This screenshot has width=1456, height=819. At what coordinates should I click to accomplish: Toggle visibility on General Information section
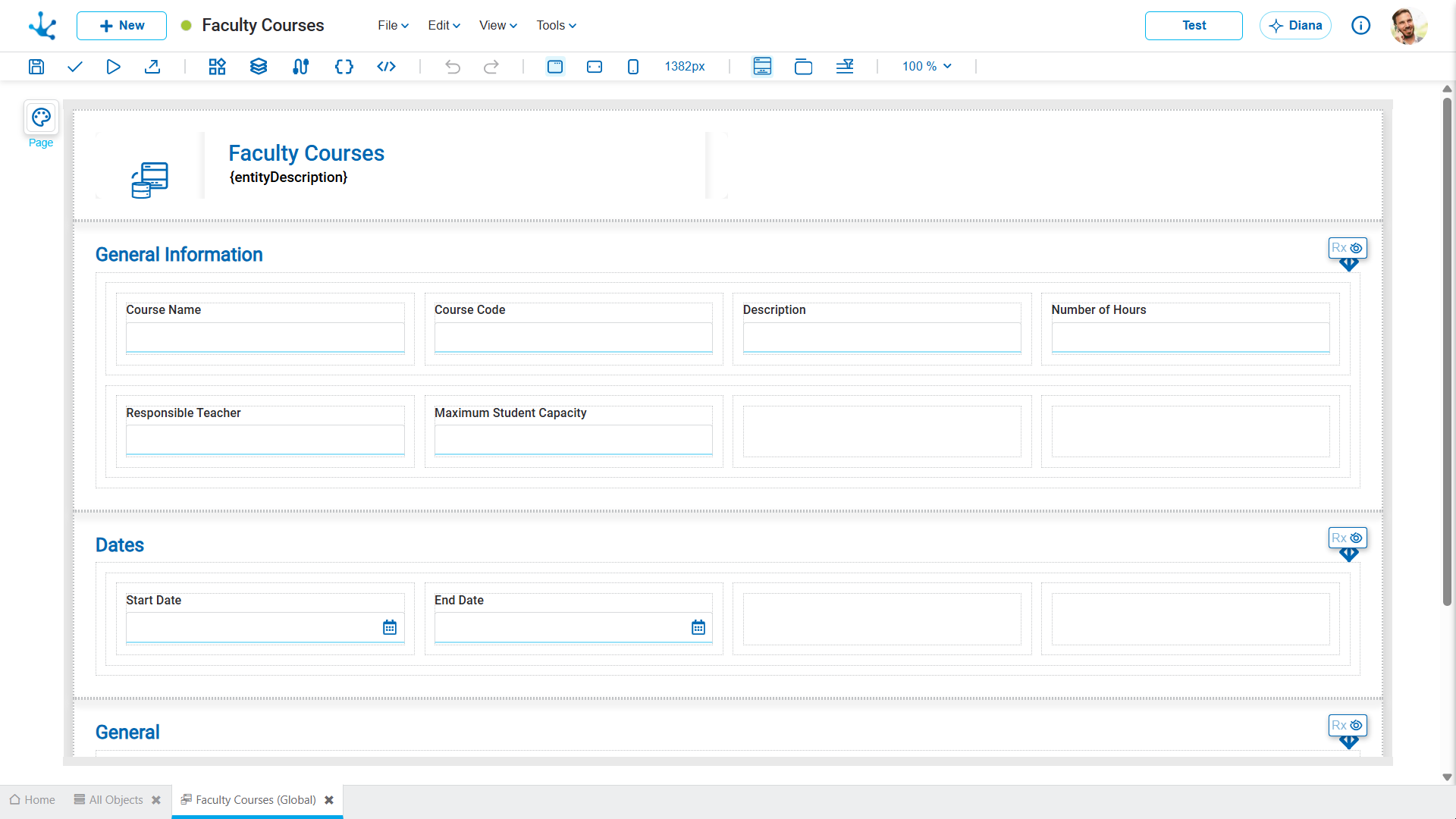[x=1356, y=248]
